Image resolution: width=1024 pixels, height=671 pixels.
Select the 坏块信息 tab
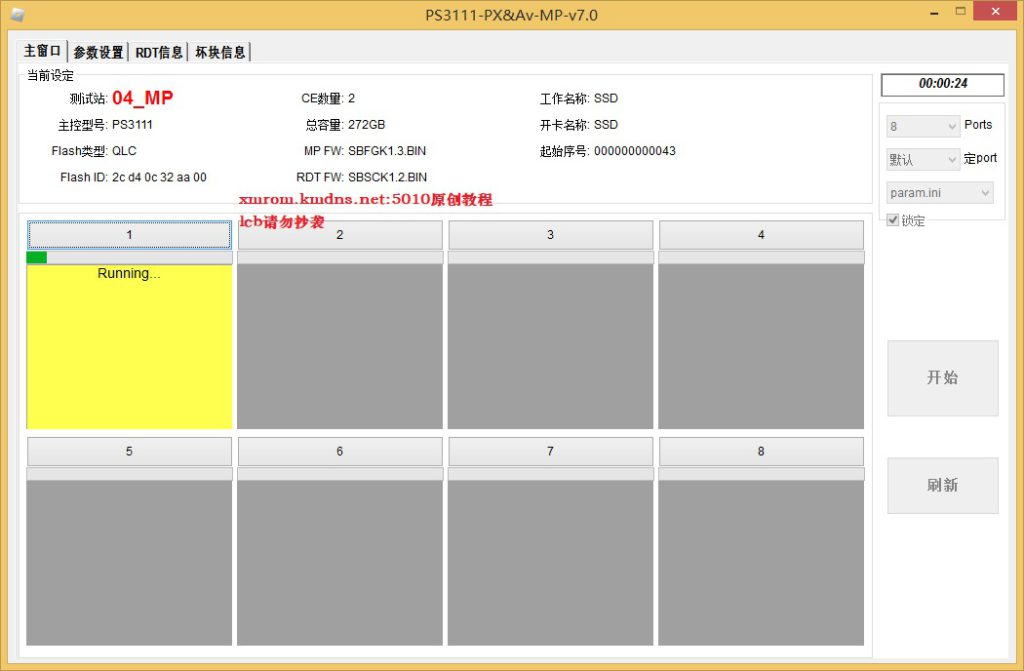[219, 52]
